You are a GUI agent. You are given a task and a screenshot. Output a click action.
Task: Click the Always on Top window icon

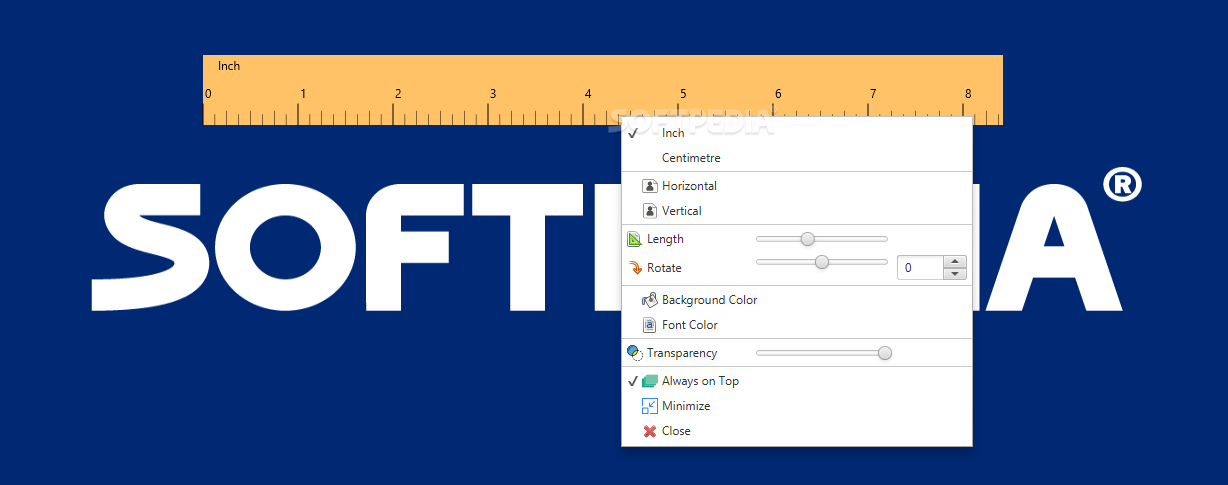point(650,381)
